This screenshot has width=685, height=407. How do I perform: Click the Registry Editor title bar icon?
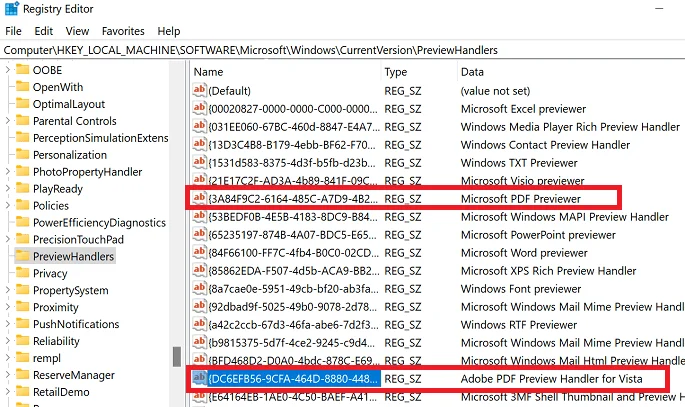[12, 9]
